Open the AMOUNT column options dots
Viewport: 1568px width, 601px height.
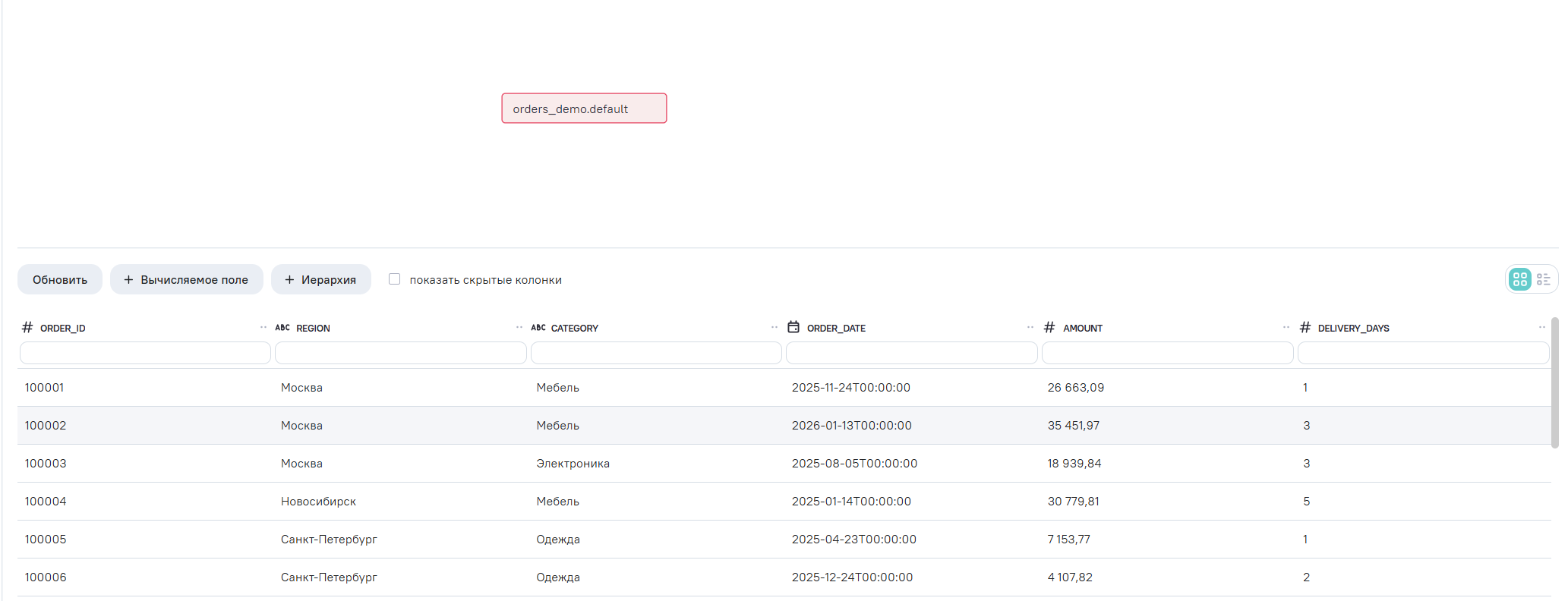pos(1286,327)
